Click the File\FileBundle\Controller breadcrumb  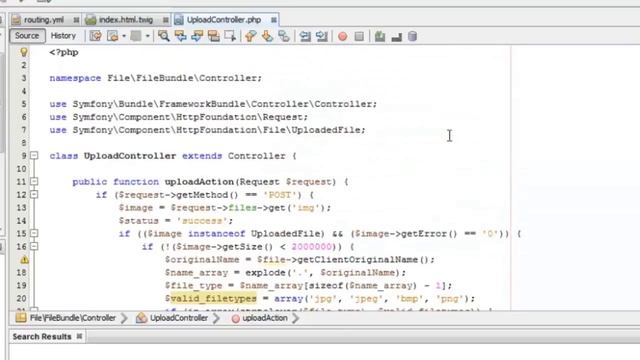click(x=73, y=318)
